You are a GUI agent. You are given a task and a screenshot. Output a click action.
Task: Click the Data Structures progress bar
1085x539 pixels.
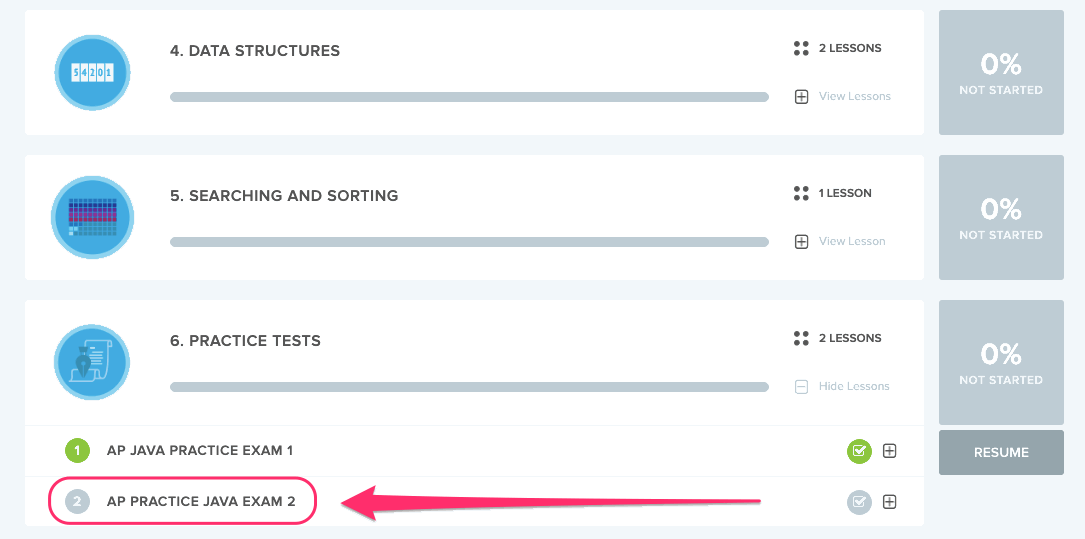(469, 97)
